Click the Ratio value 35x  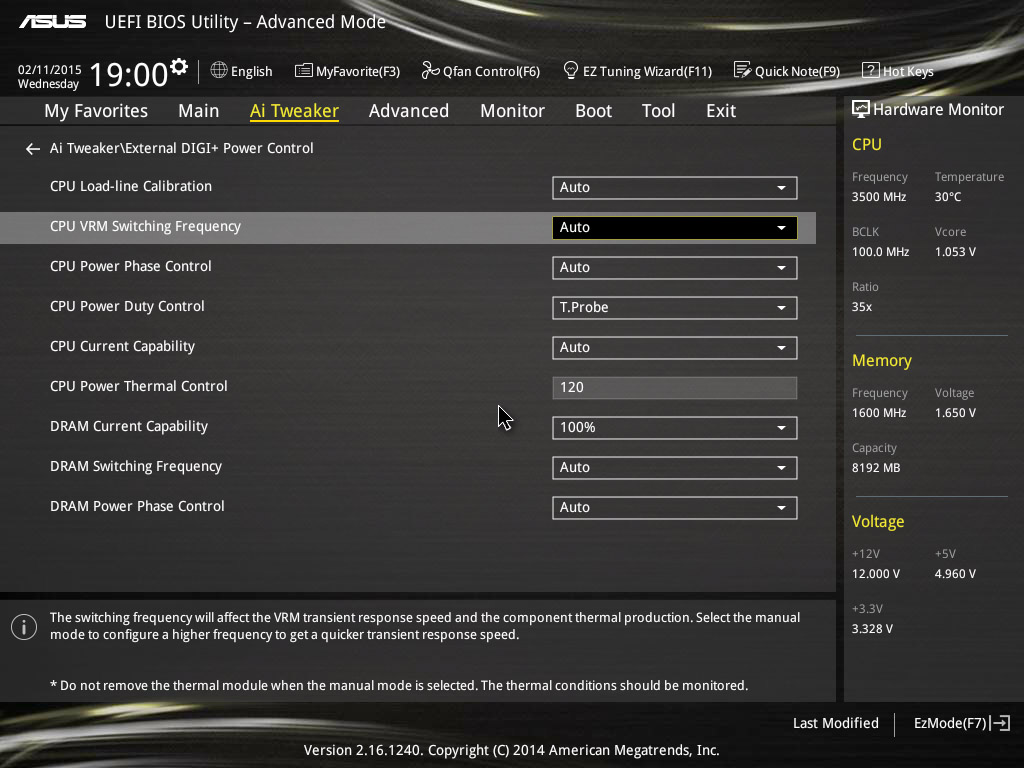(861, 307)
